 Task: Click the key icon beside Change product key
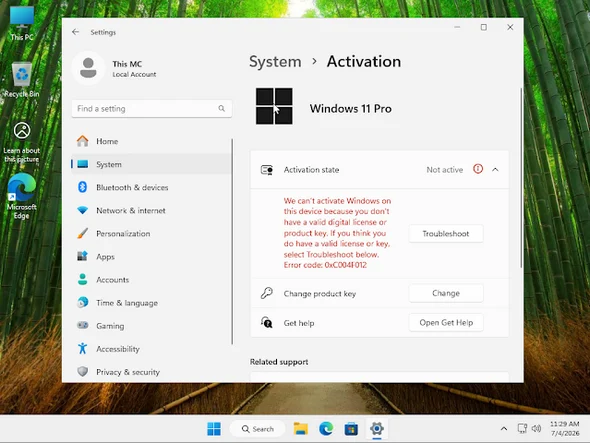click(x=267, y=293)
